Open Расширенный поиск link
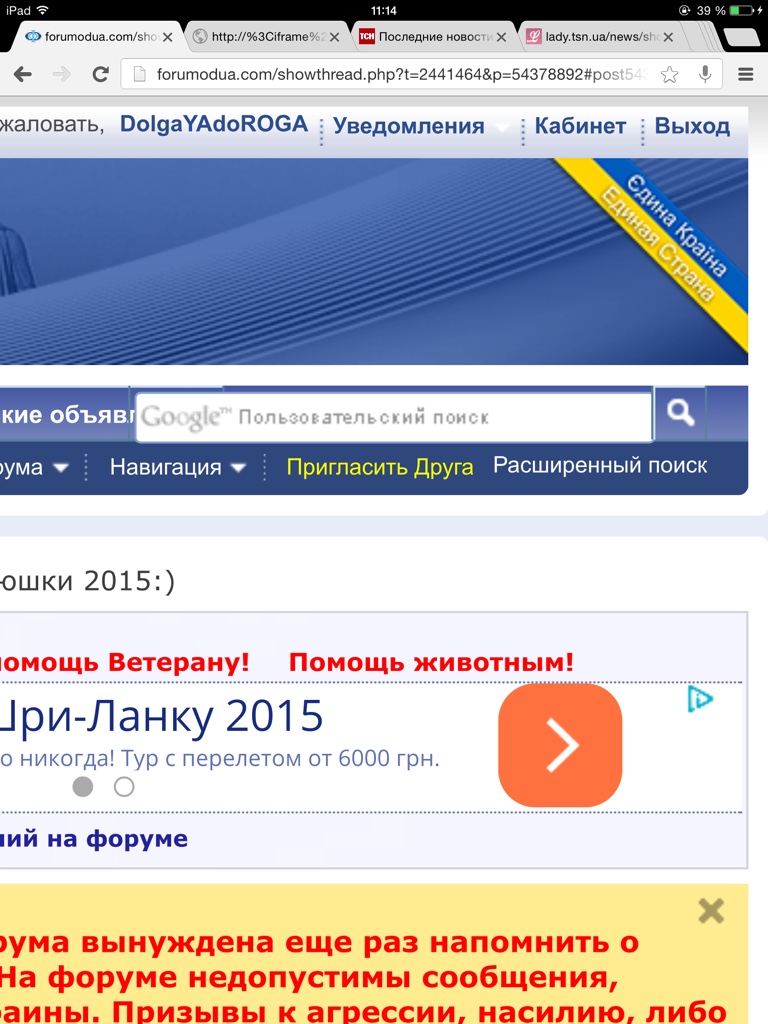This screenshot has width=768, height=1024. tap(600, 466)
